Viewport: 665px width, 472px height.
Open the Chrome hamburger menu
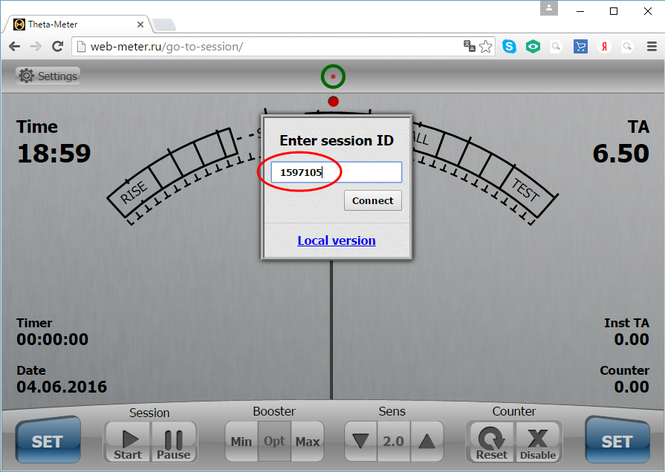(651, 46)
